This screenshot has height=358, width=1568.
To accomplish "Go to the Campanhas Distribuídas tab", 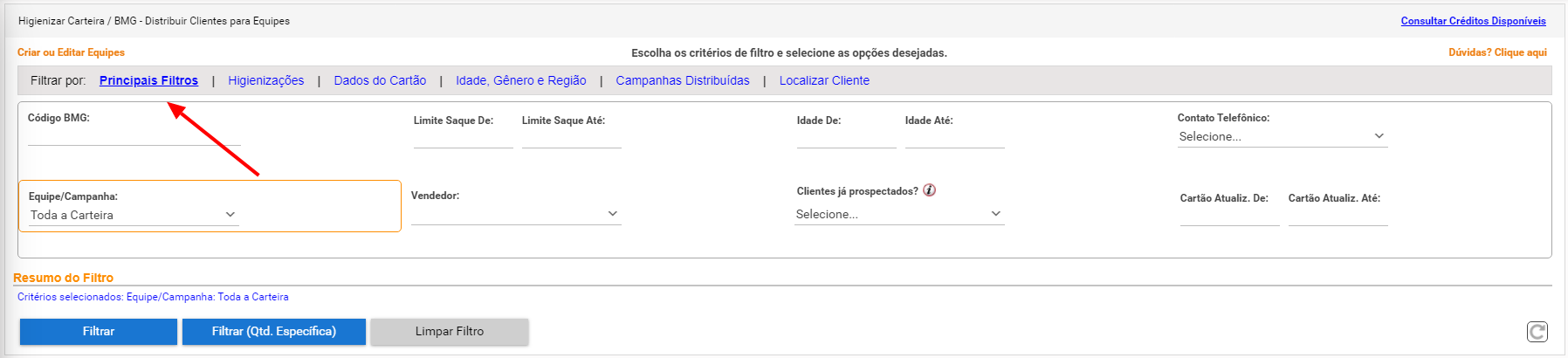I will tap(683, 80).
